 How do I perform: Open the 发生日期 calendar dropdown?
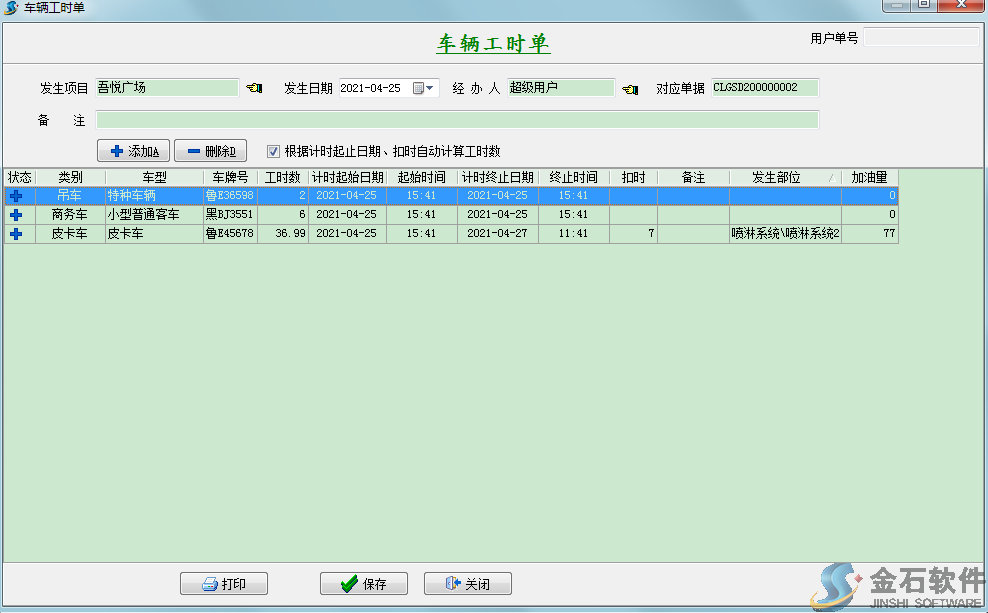click(x=424, y=88)
